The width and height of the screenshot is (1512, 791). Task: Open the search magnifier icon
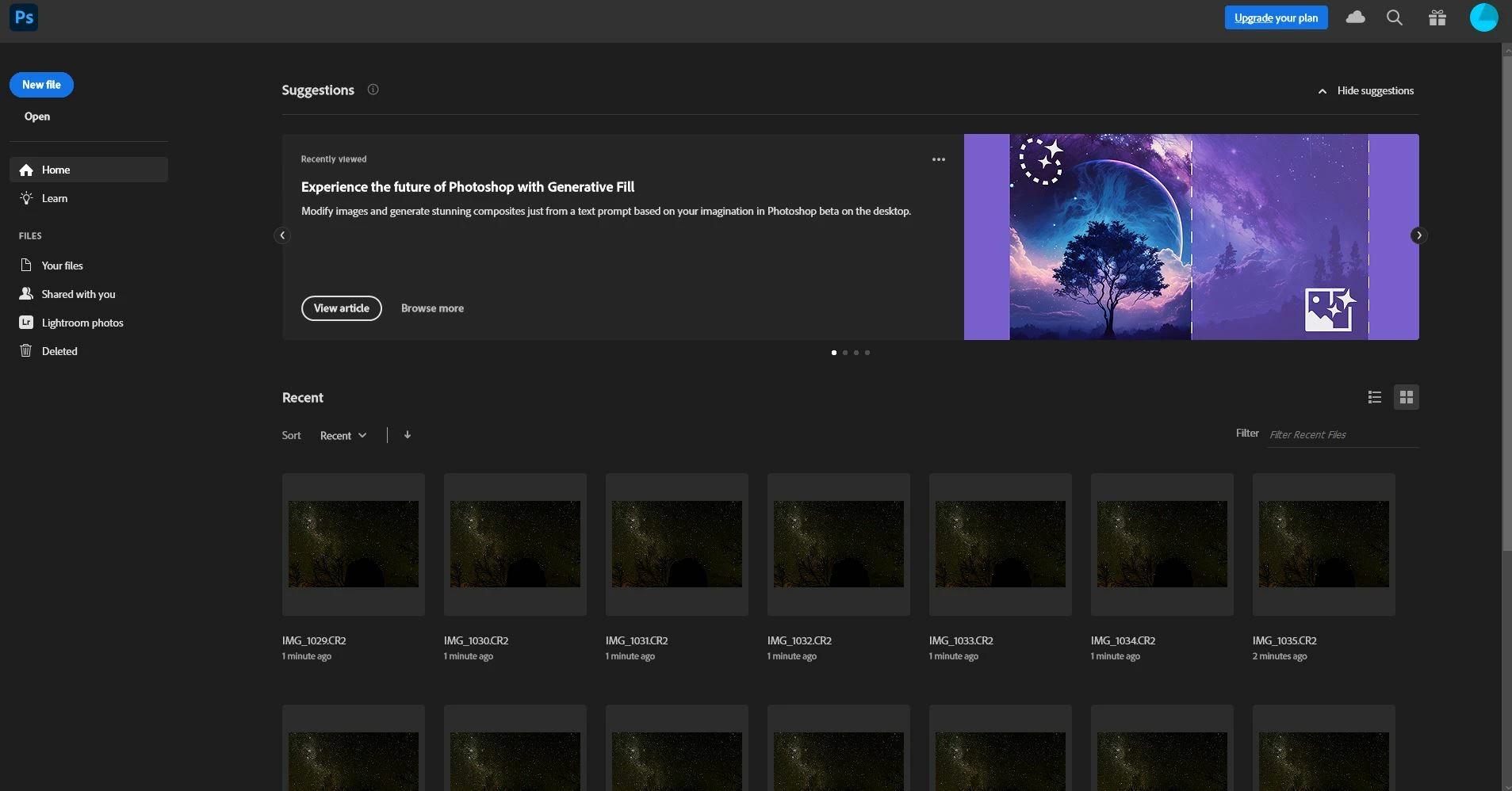point(1395,17)
